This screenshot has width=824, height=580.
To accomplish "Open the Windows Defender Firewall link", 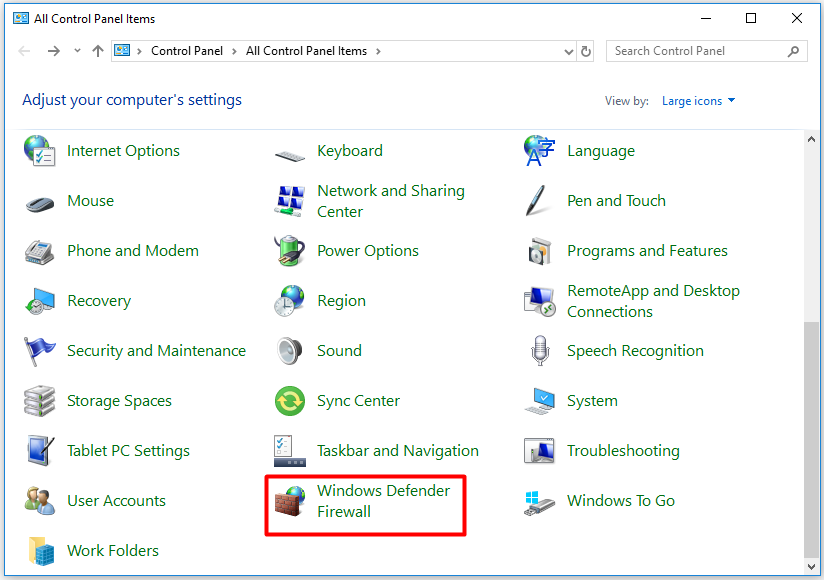I will click(x=384, y=501).
